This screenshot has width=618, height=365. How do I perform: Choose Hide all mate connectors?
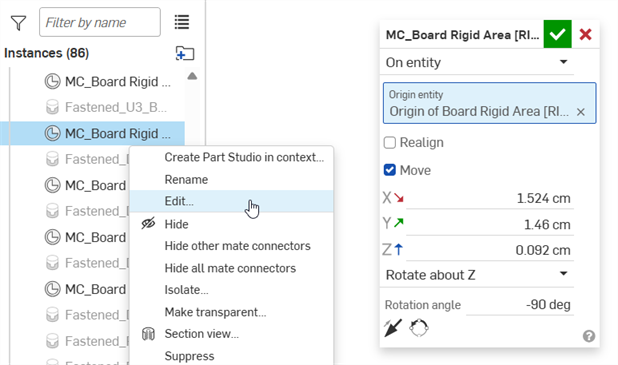point(231,268)
